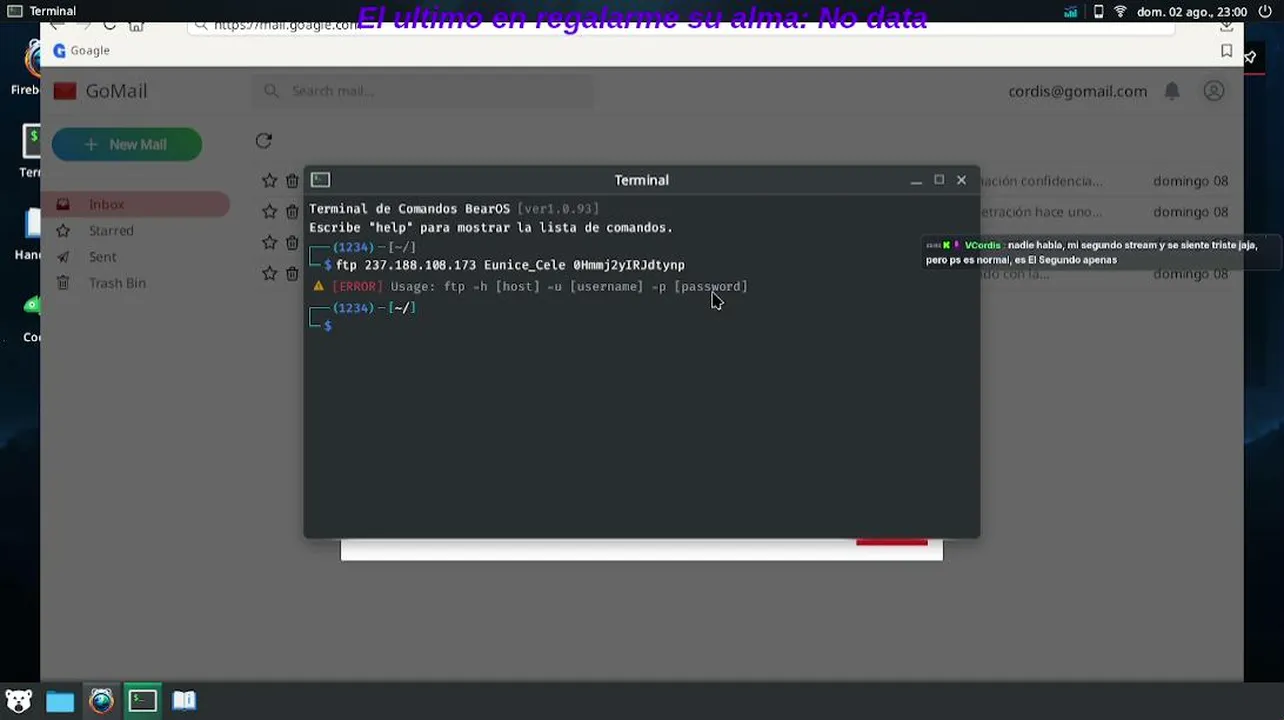Open the handbook book icon in taskbar

pyautogui.click(x=184, y=701)
